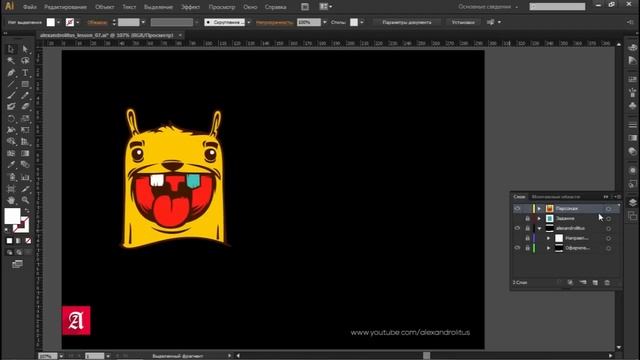
Task: Switch to the Слои tab
Action: [x=519, y=197]
